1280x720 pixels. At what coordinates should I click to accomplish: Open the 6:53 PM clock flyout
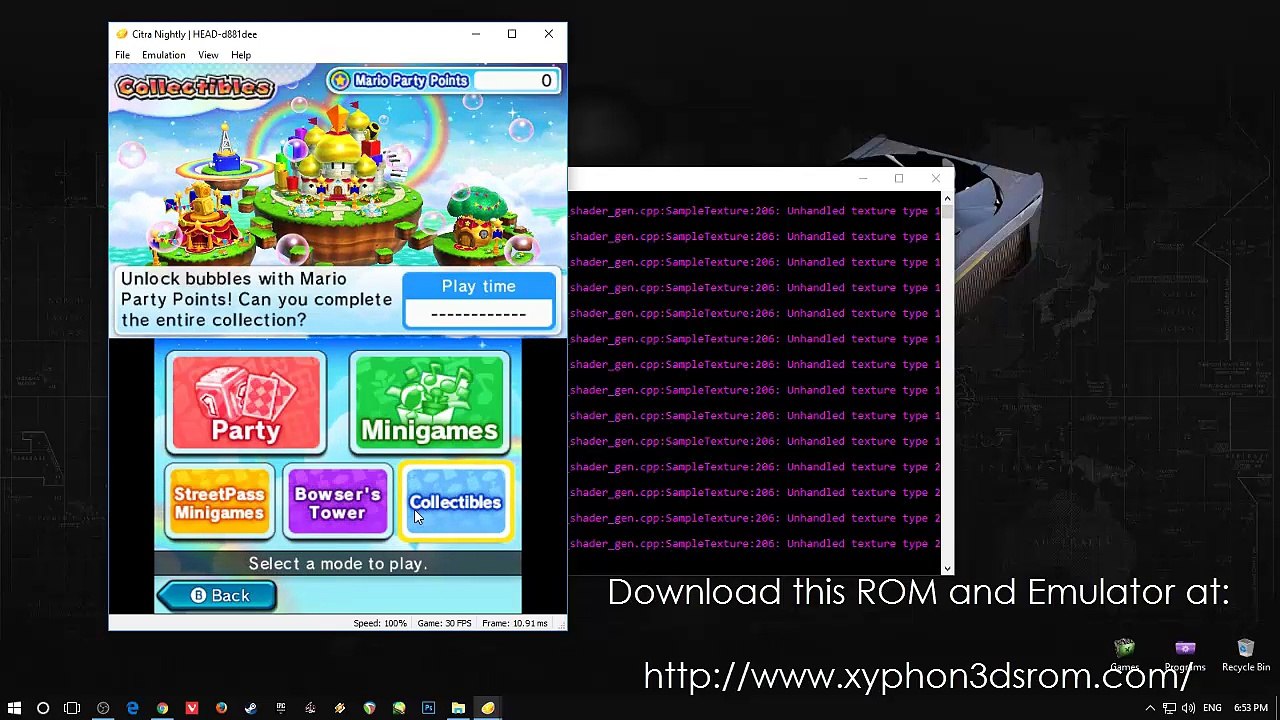pos(1250,708)
